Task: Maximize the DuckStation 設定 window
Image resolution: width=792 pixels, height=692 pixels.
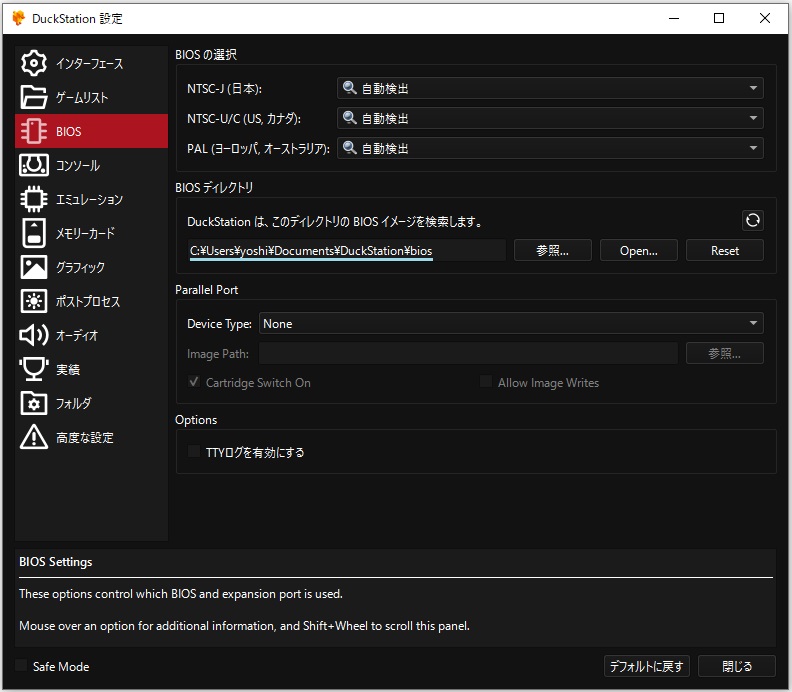Action: 719,18
